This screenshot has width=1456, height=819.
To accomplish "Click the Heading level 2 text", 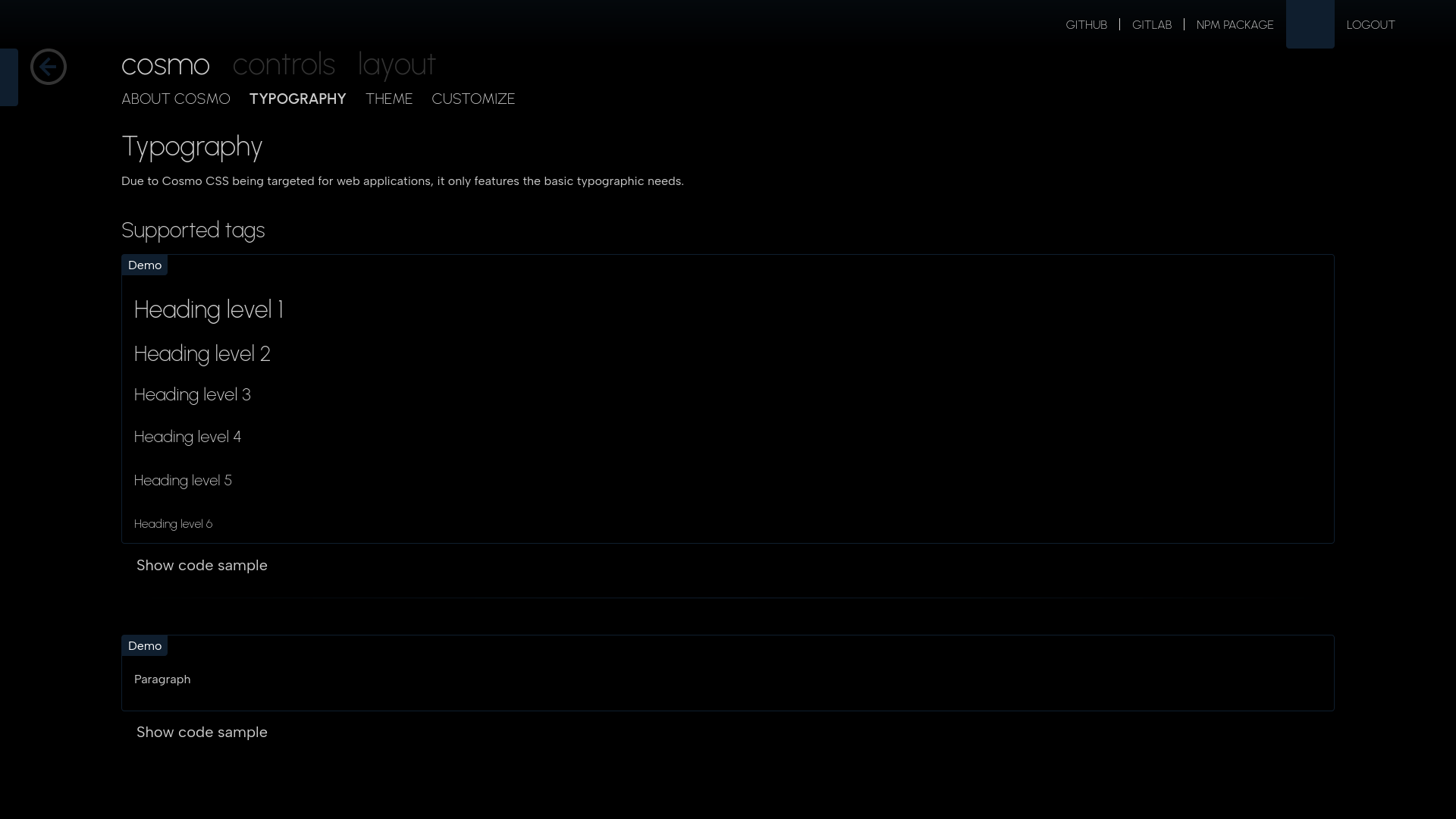I will pos(202,354).
